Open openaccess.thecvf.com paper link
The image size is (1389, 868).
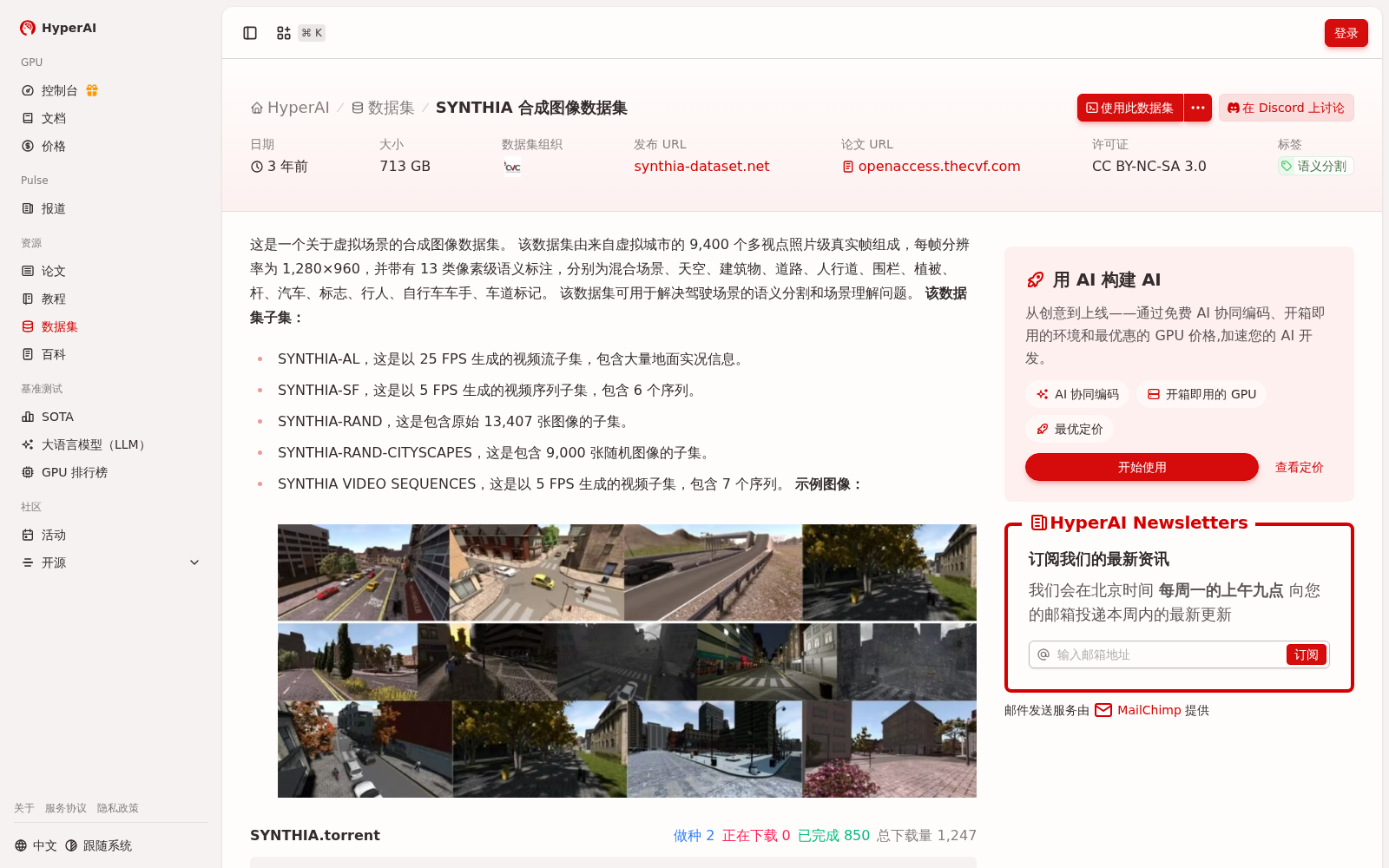click(x=931, y=166)
